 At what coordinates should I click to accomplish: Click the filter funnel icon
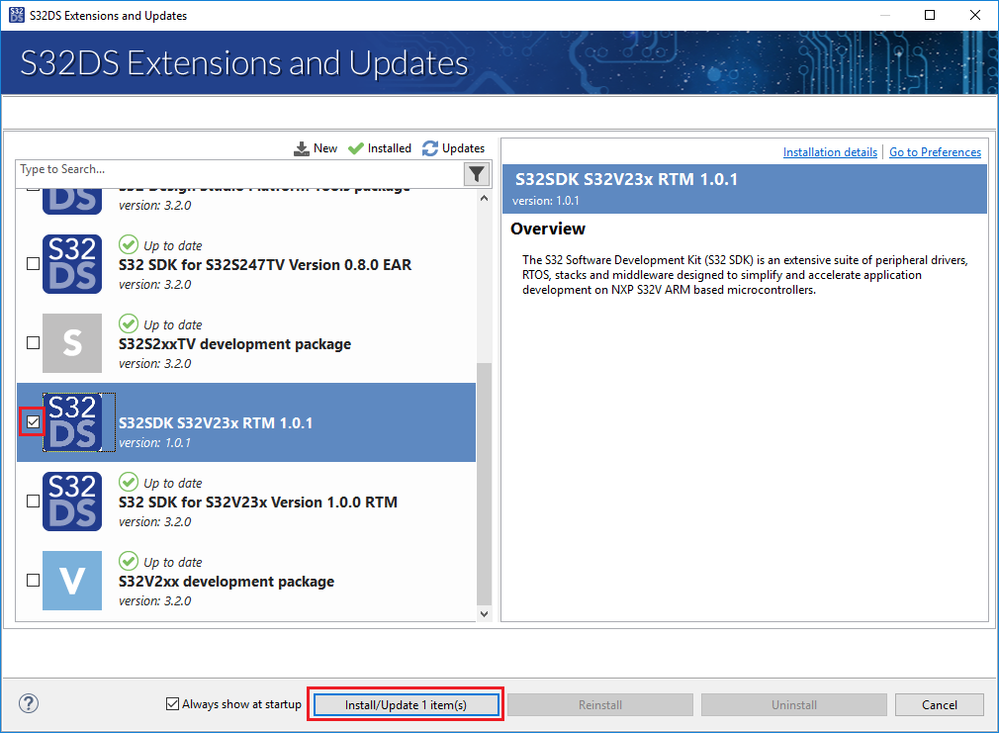[x=476, y=173]
